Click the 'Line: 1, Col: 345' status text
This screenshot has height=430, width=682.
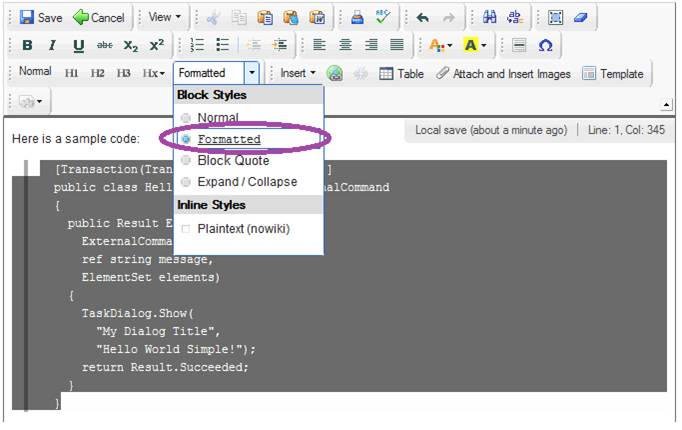coord(626,130)
